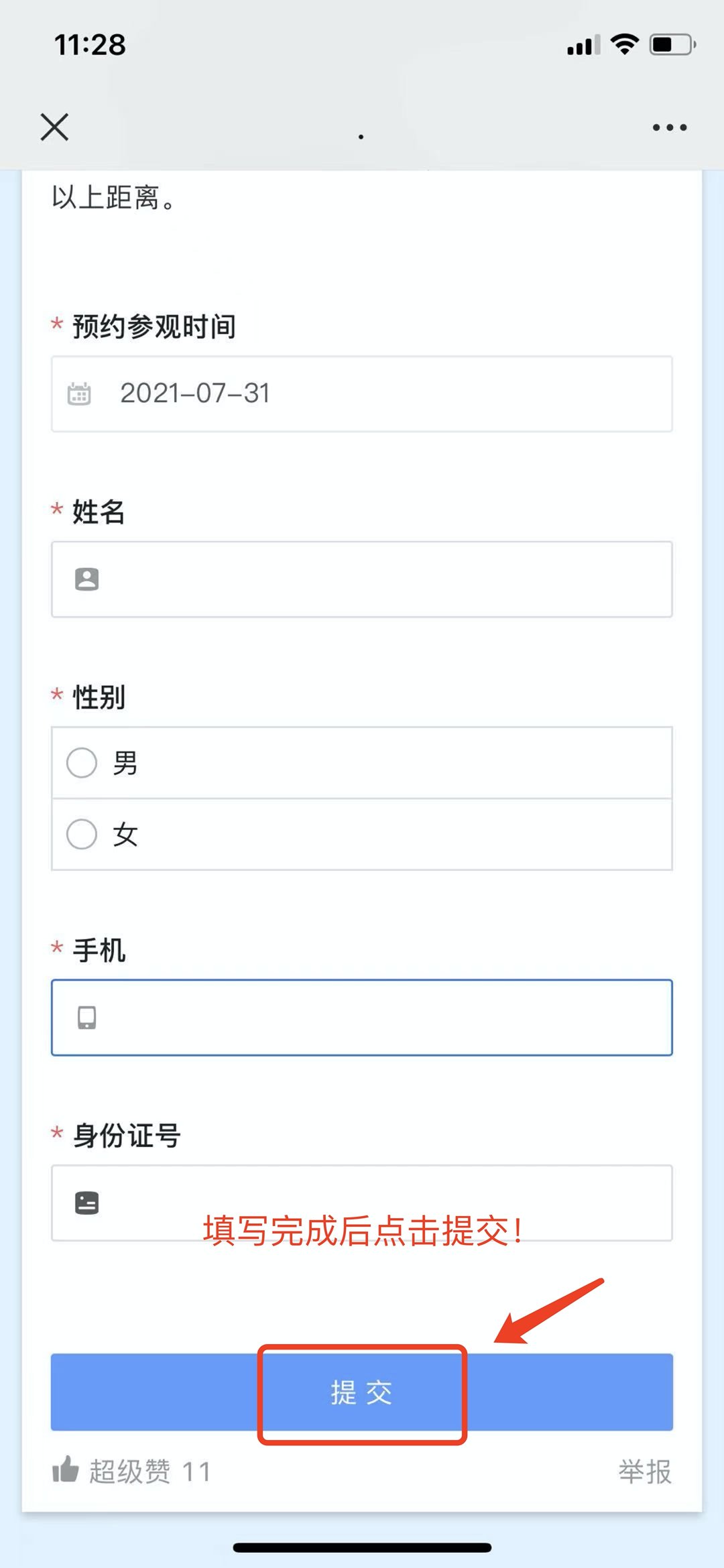Tap the battery icon in status bar

point(672,45)
